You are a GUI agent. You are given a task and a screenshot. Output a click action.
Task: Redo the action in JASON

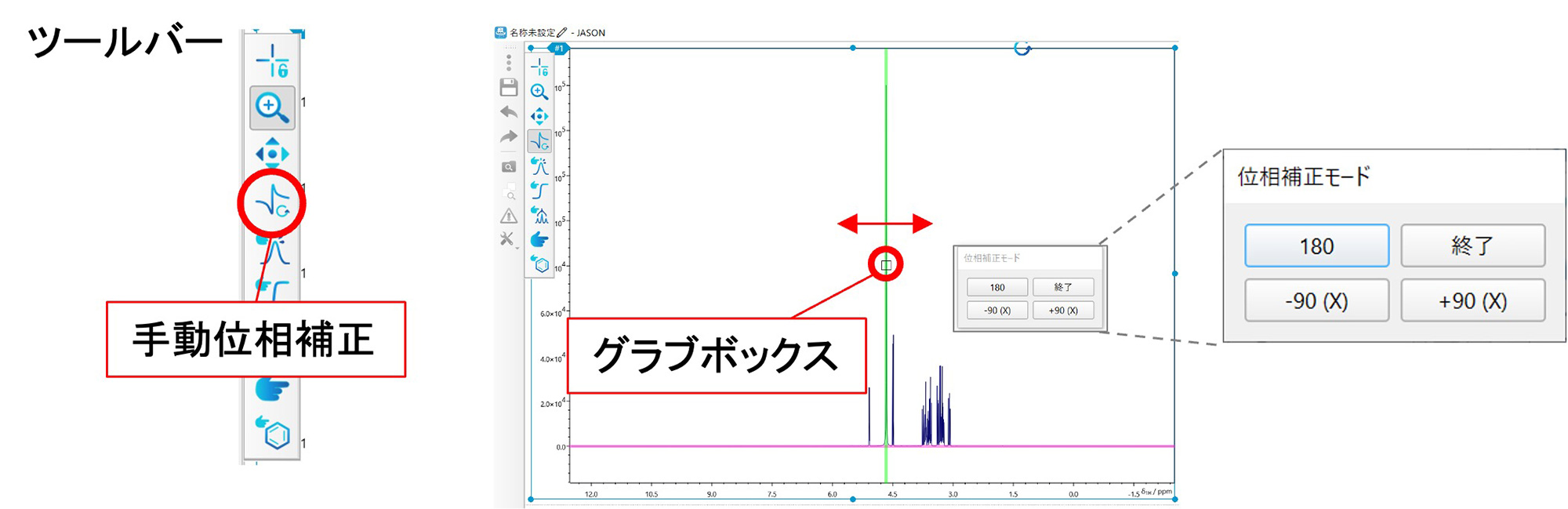509,137
